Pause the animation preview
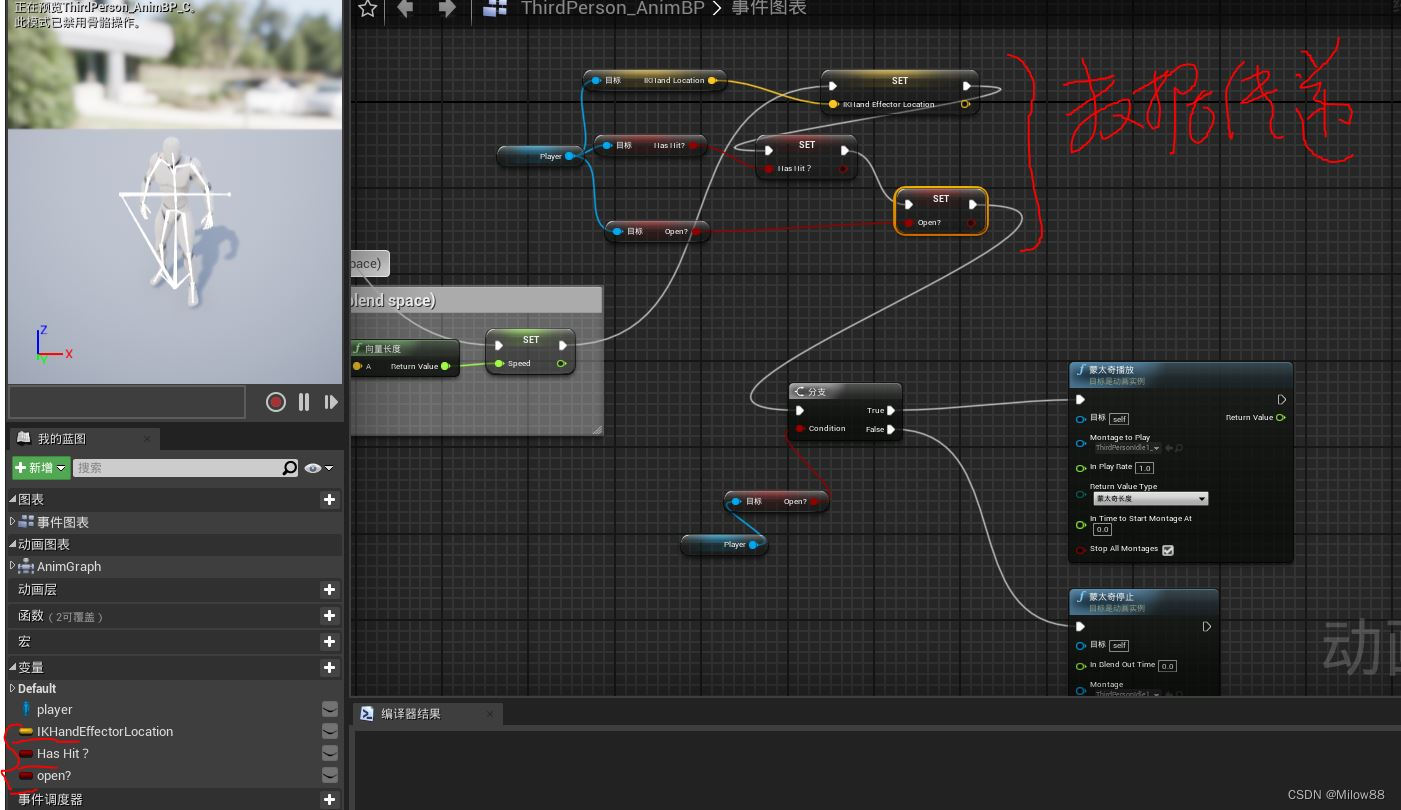 pos(304,402)
